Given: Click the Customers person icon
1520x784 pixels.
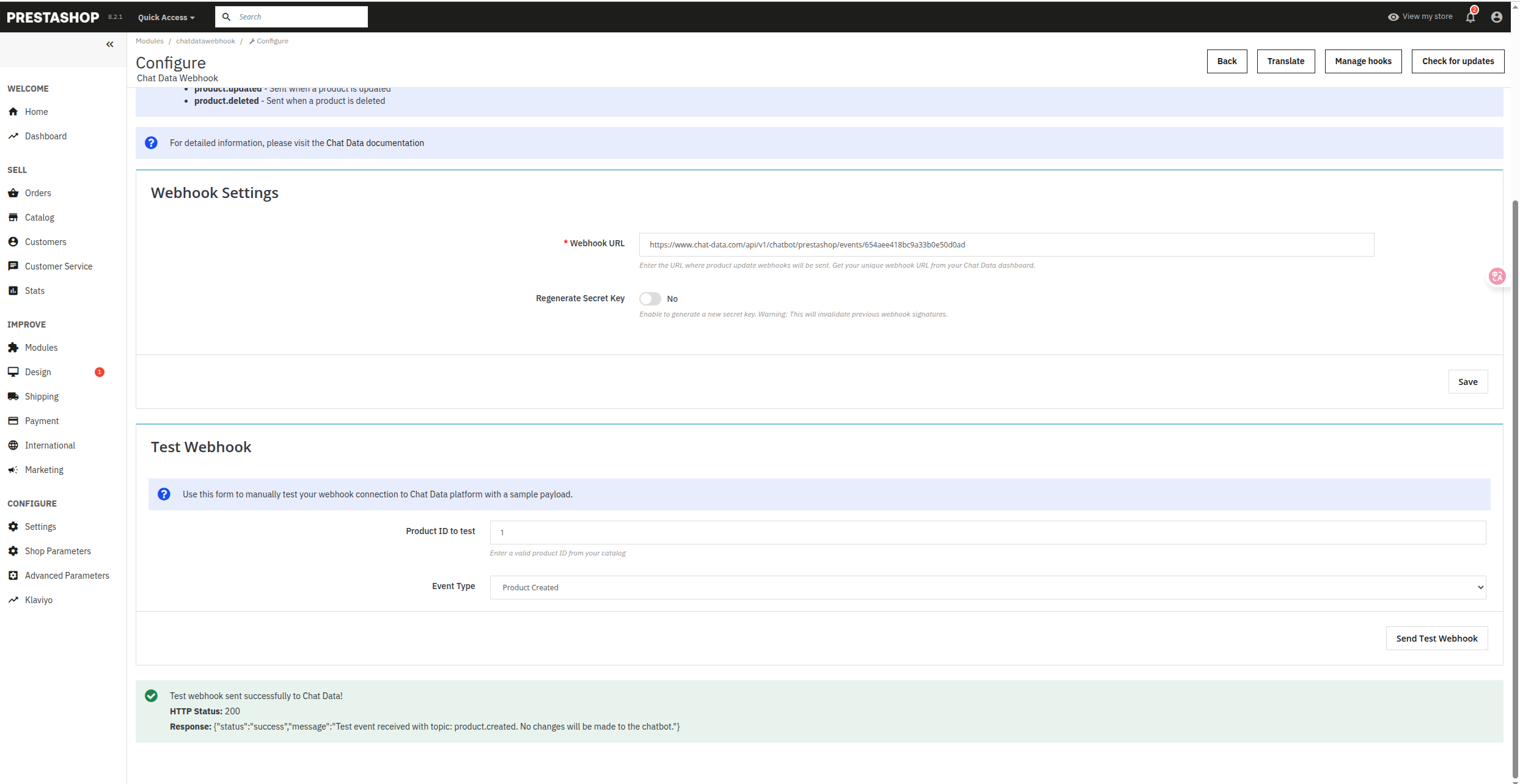Looking at the screenshot, I should [x=13, y=242].
